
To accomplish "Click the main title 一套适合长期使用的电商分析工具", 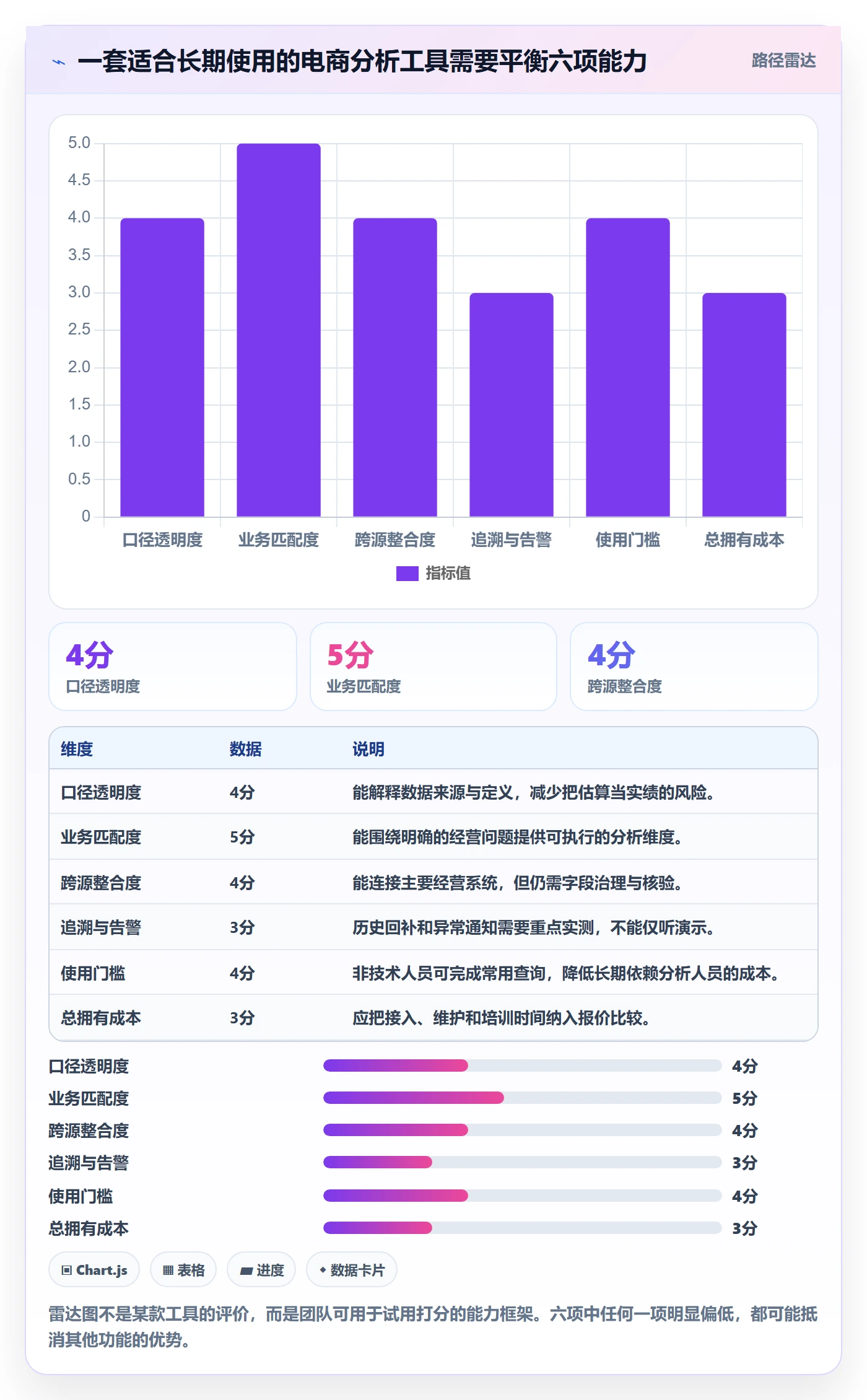I will pyautogui.click(x=362, y=61).
